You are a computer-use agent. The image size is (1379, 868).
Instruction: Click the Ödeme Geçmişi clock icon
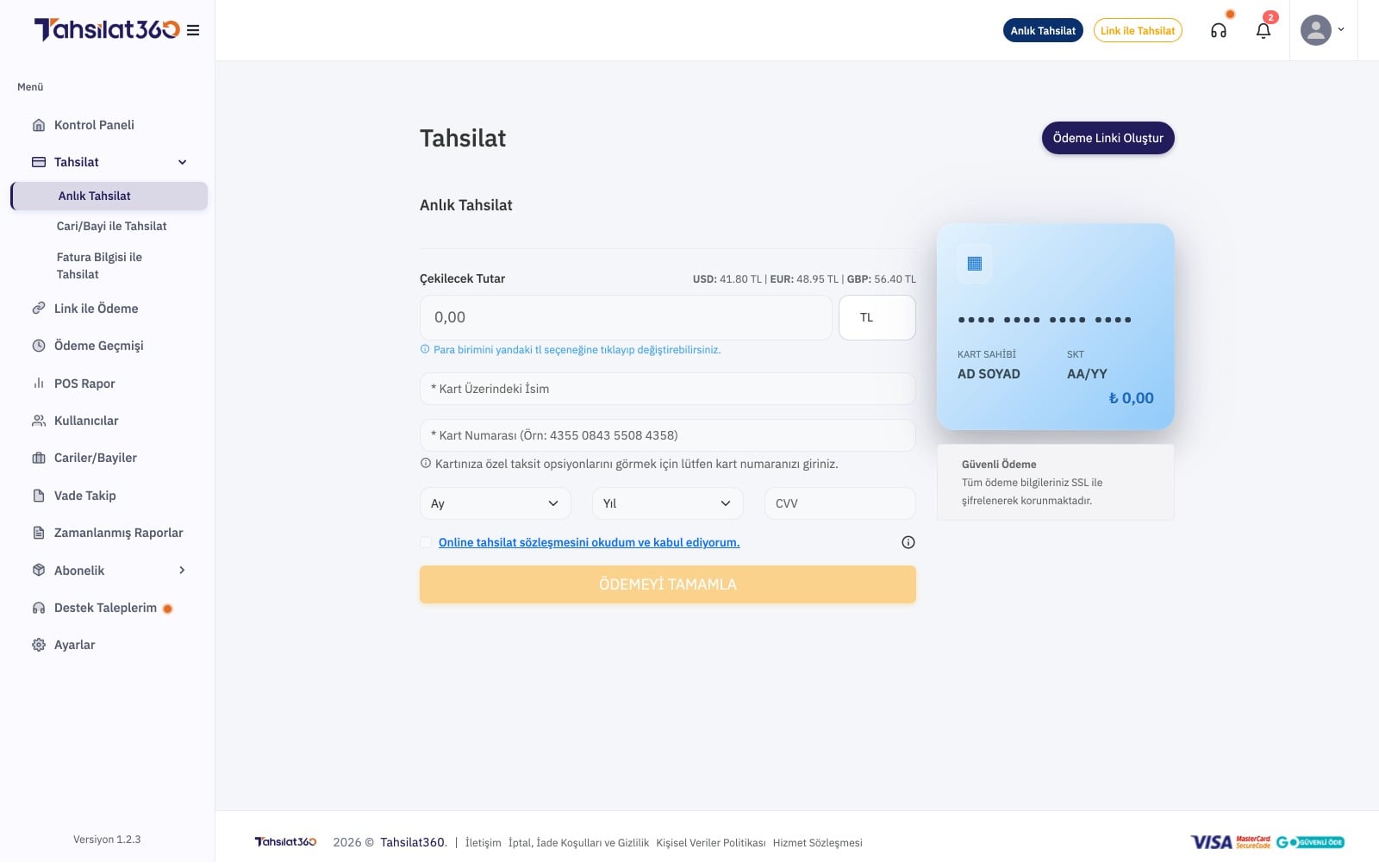coord(39,346)
